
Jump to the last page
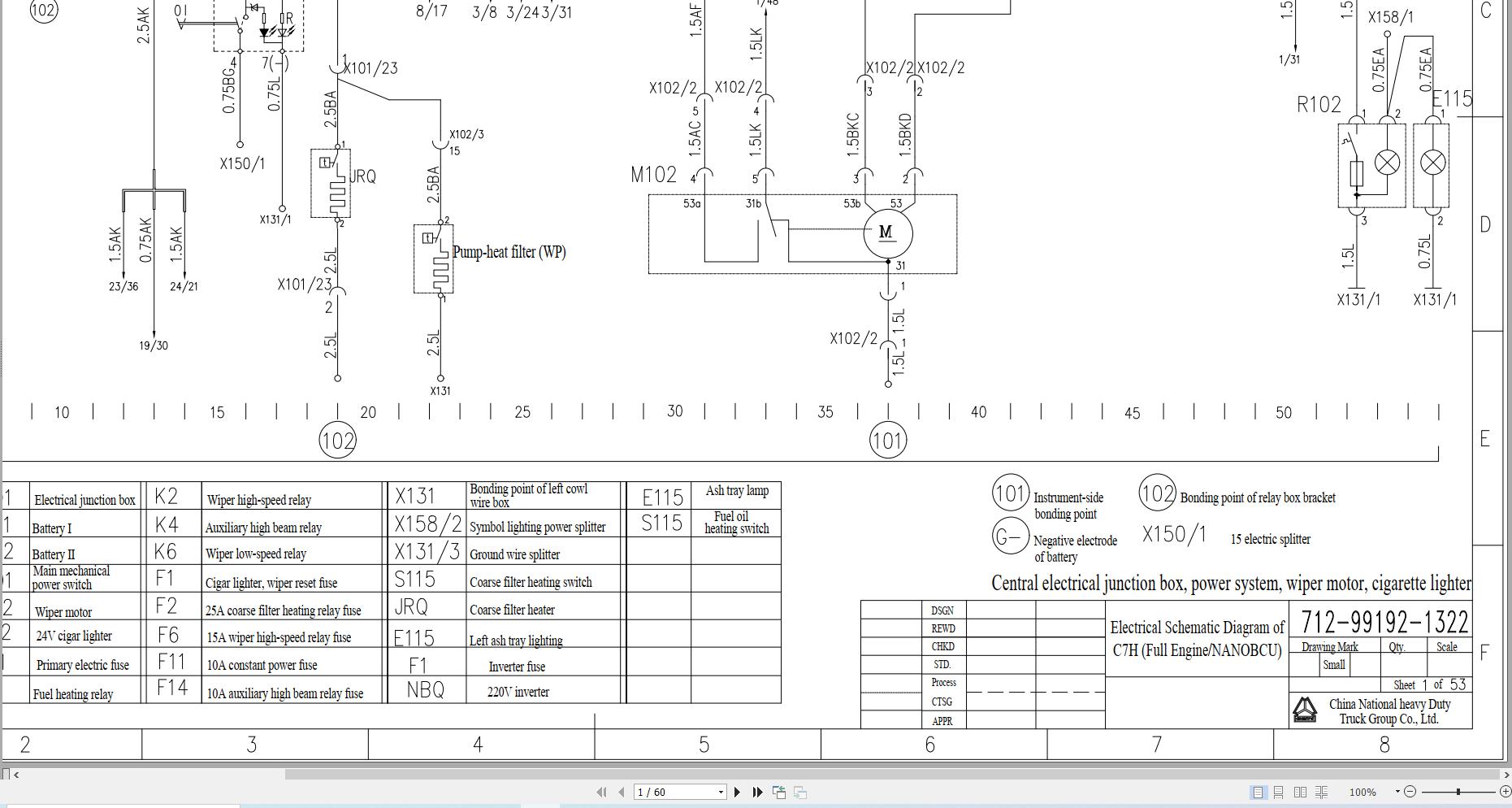coord(757,792)
